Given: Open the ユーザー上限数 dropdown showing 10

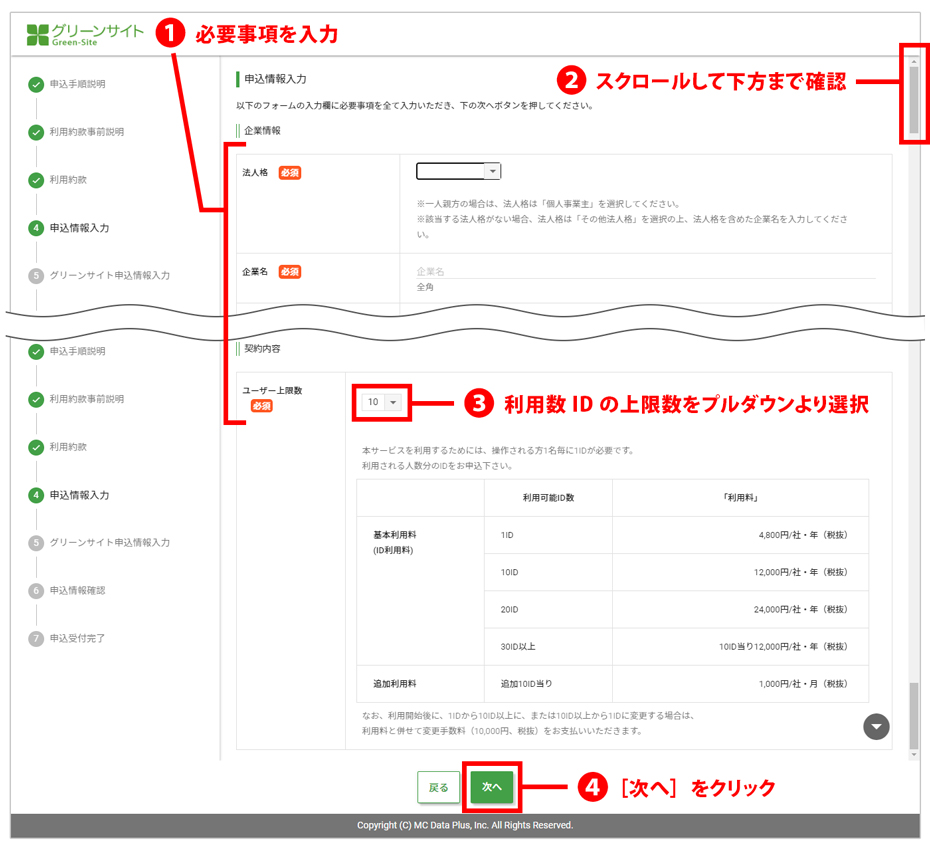Looking at the screenshot, I should (392, 402).
